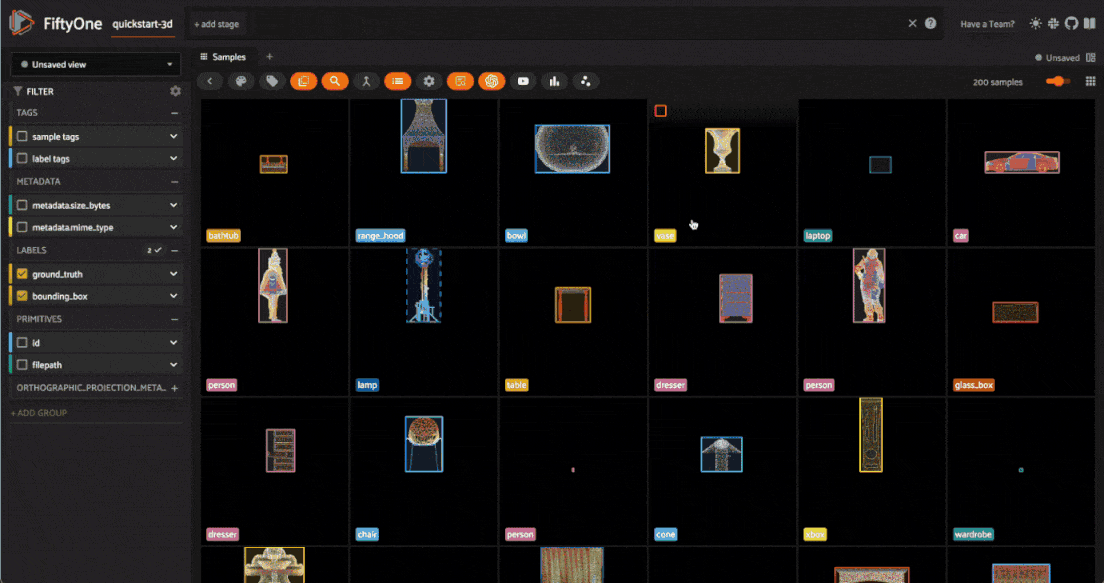Open display options gear in toolbar
Image resolution: width=1104 pixels, height=583 pixels.
[x=429, y=82]
